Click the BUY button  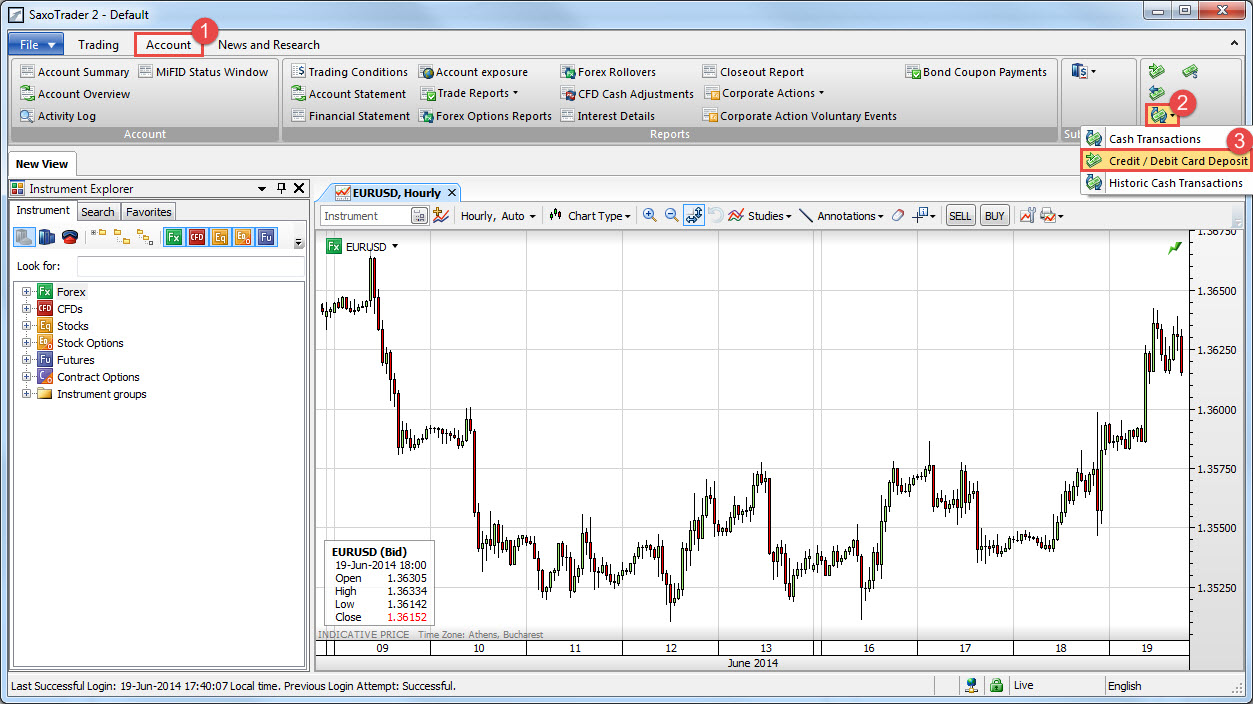(994, 215)
